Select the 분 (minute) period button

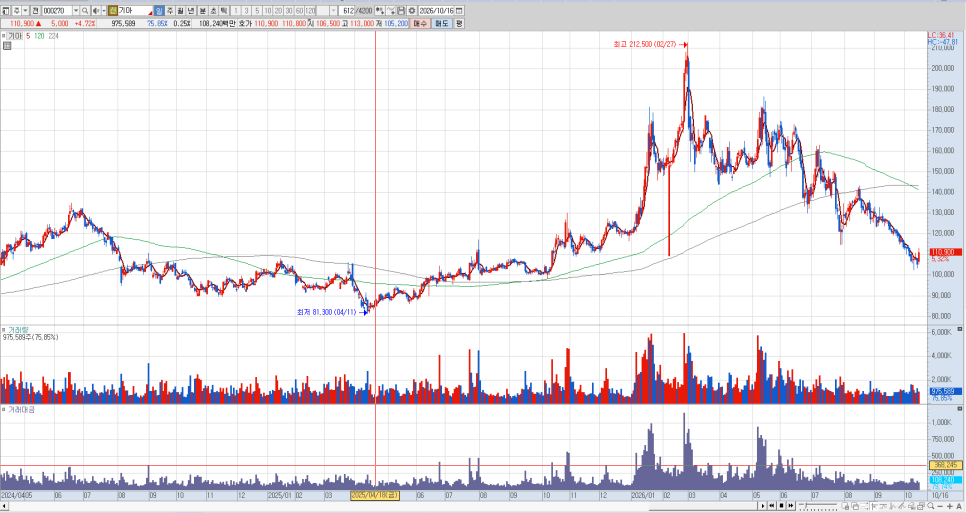coord(202,10)
